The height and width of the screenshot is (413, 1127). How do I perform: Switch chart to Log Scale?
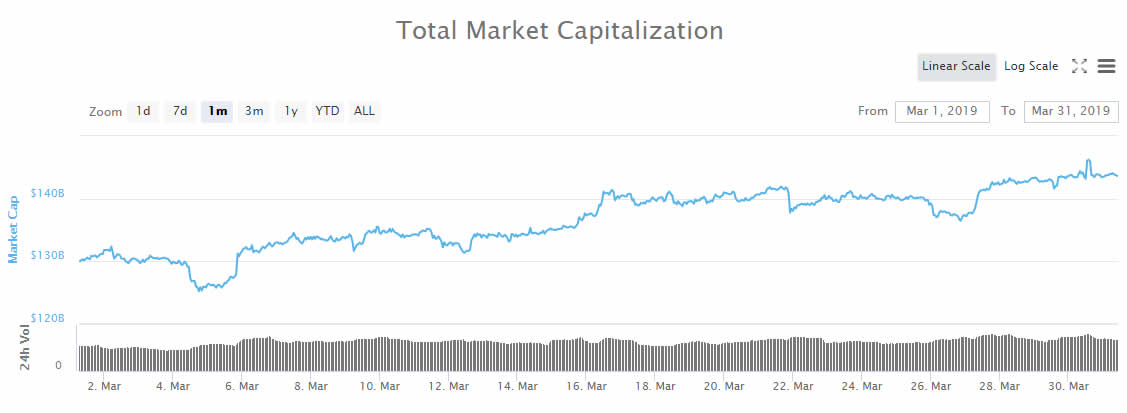(1030, 66)
